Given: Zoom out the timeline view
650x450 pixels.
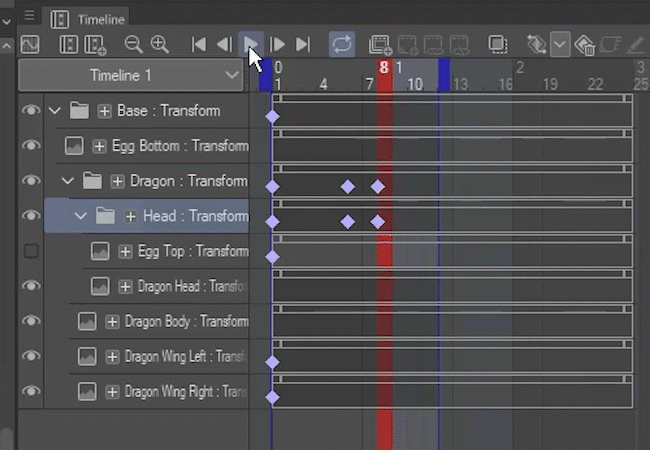Looking at the screenshot, I should [x=133, y=44].
